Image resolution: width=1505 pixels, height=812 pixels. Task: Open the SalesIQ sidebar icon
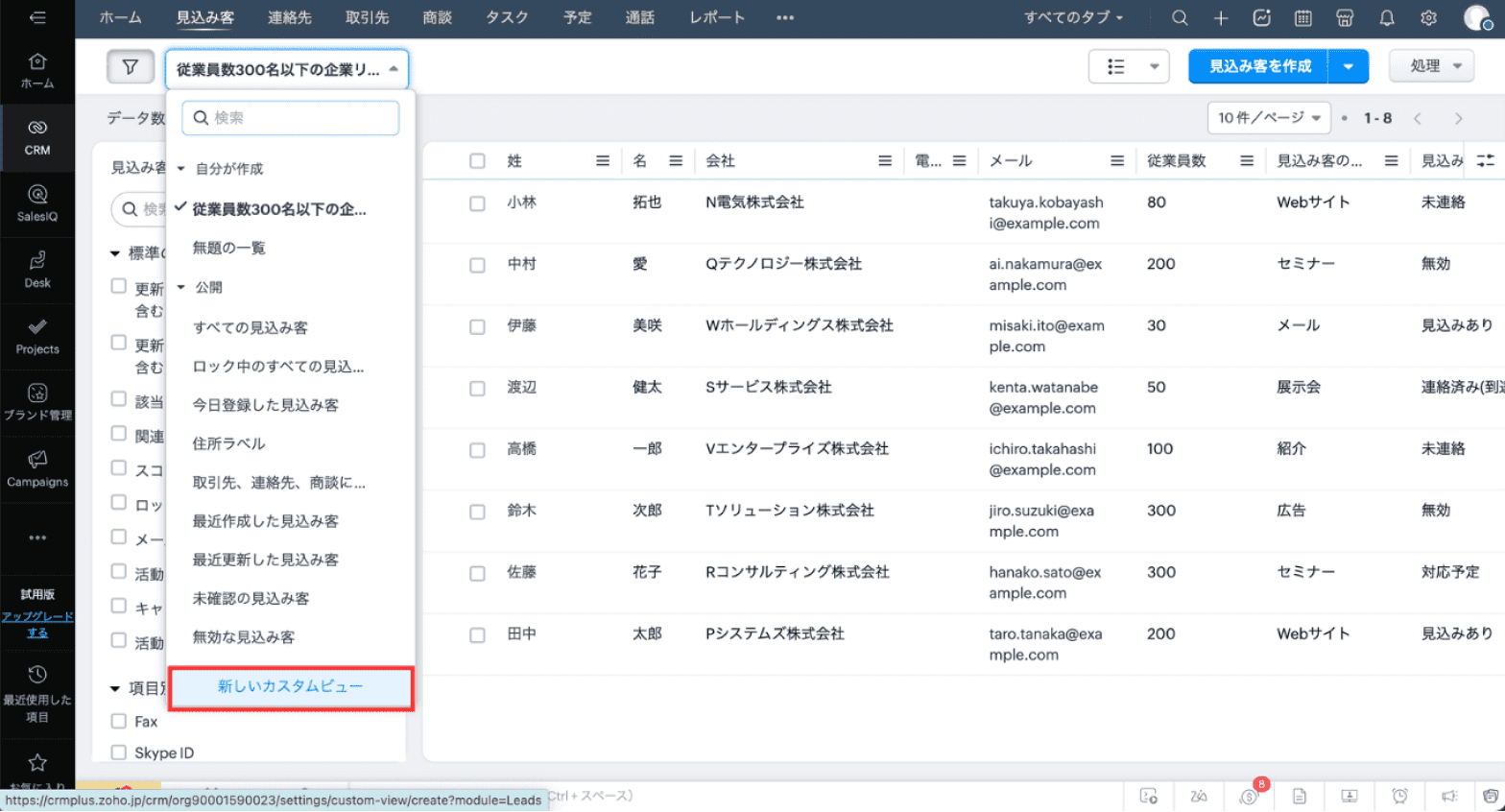coord(37,203)
